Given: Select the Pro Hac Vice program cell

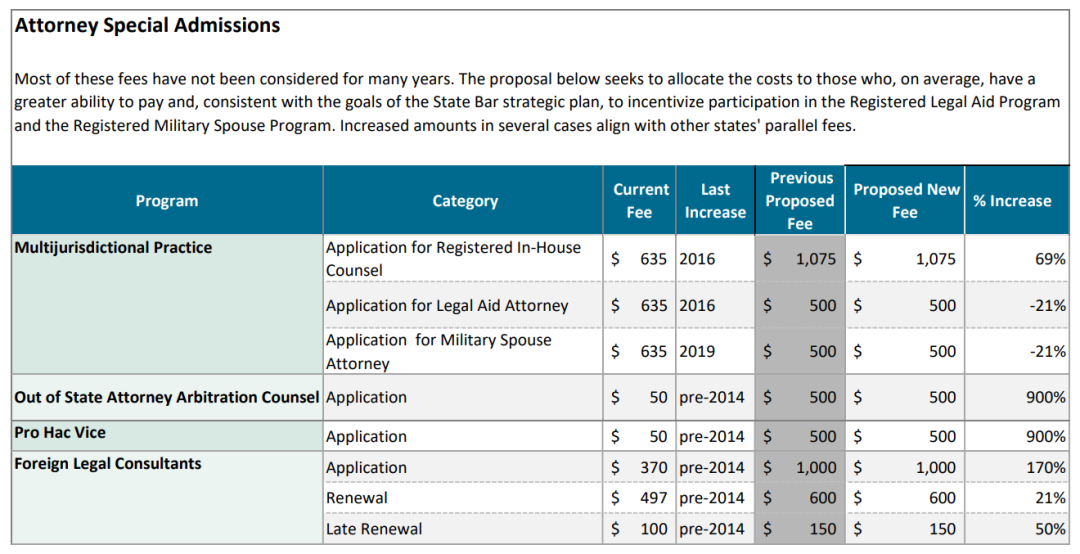Looking at the screenshot, I should (x=60, y=433).
